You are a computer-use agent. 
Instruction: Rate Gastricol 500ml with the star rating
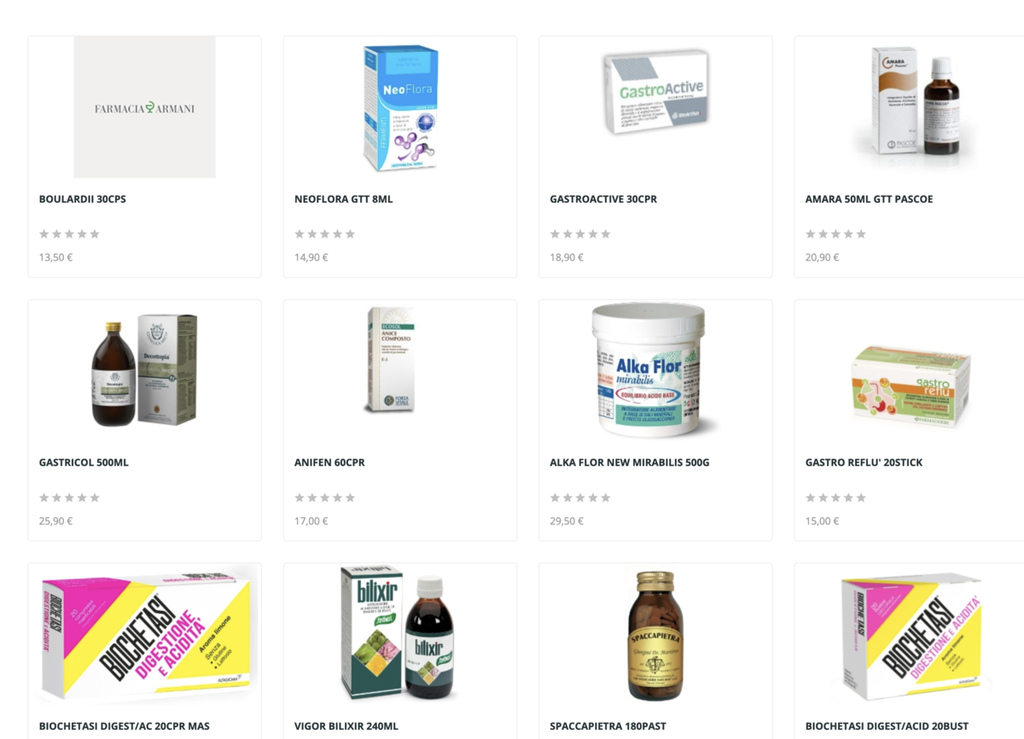point(69,497)
